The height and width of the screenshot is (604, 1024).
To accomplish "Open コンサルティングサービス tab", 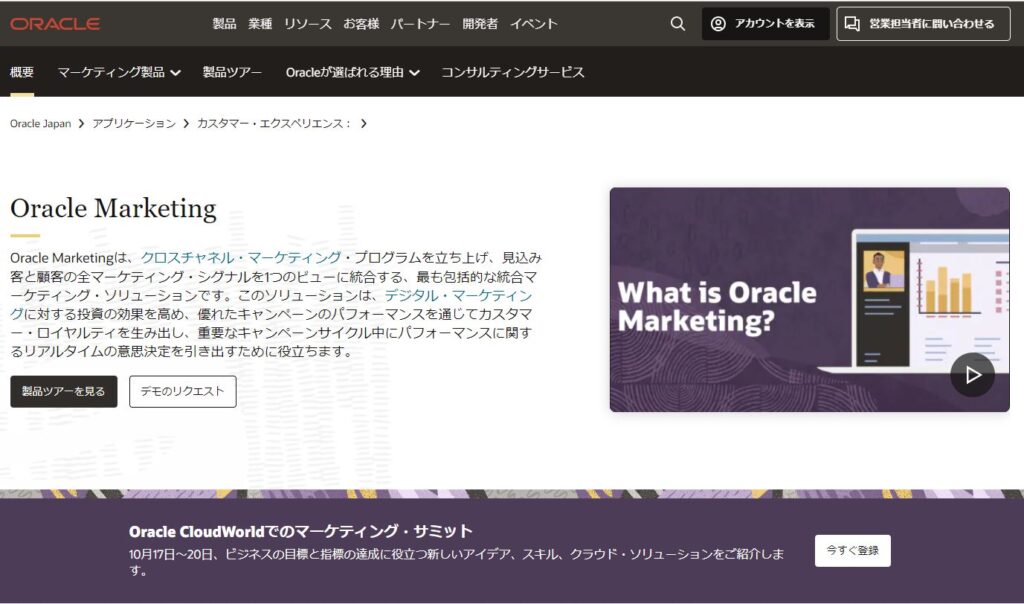I will click(513, 72).
